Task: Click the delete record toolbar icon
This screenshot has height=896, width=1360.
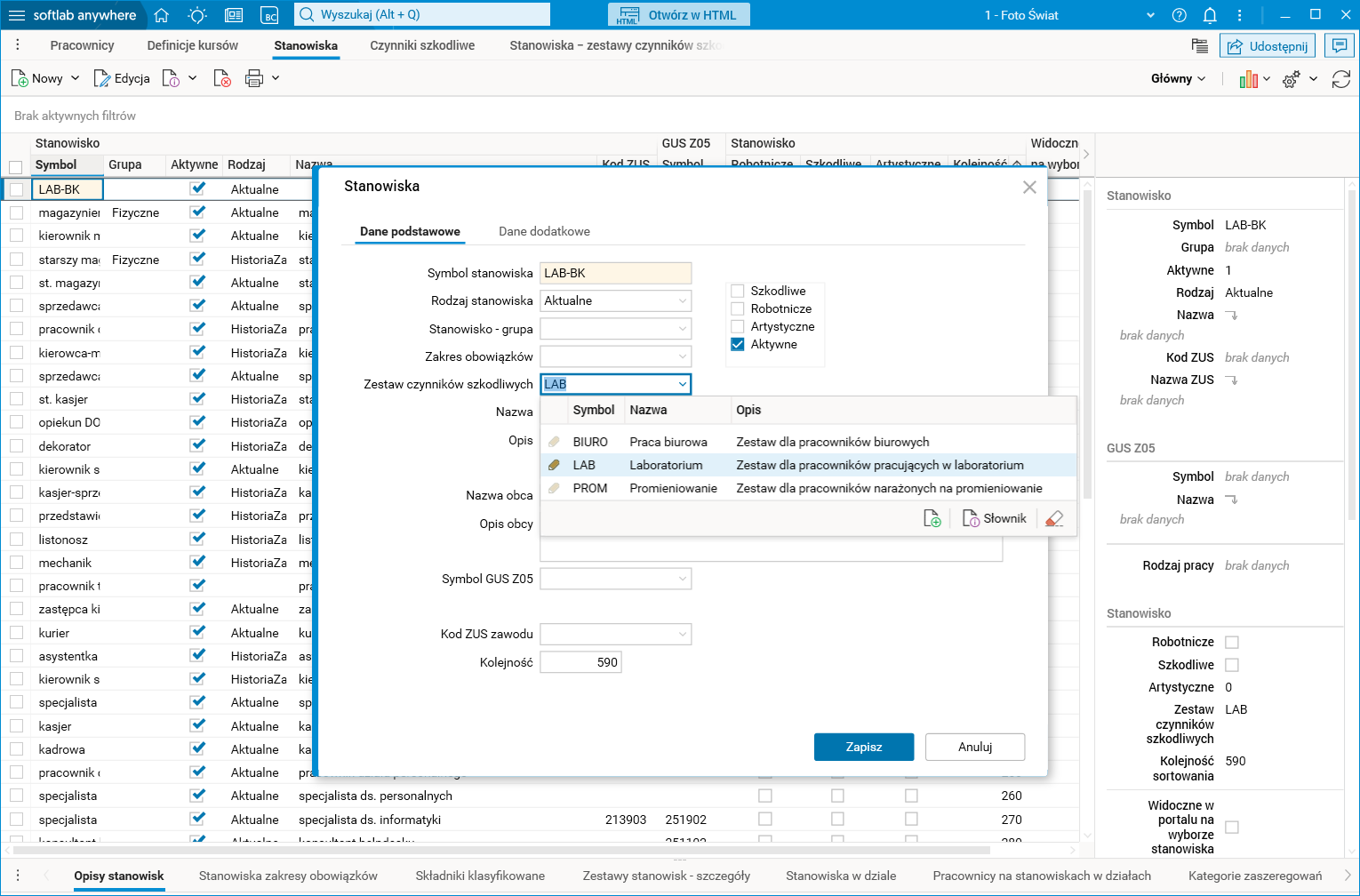Action: click(222, 79)
